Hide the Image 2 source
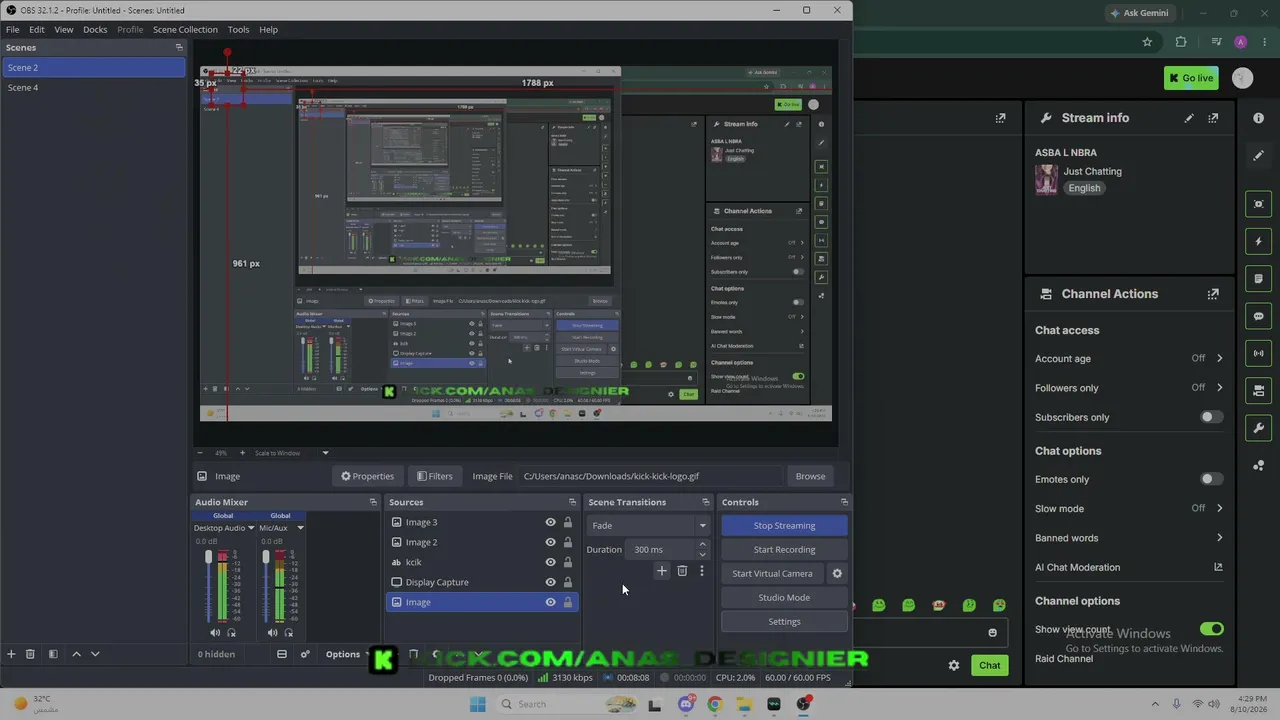 point(550,542)
